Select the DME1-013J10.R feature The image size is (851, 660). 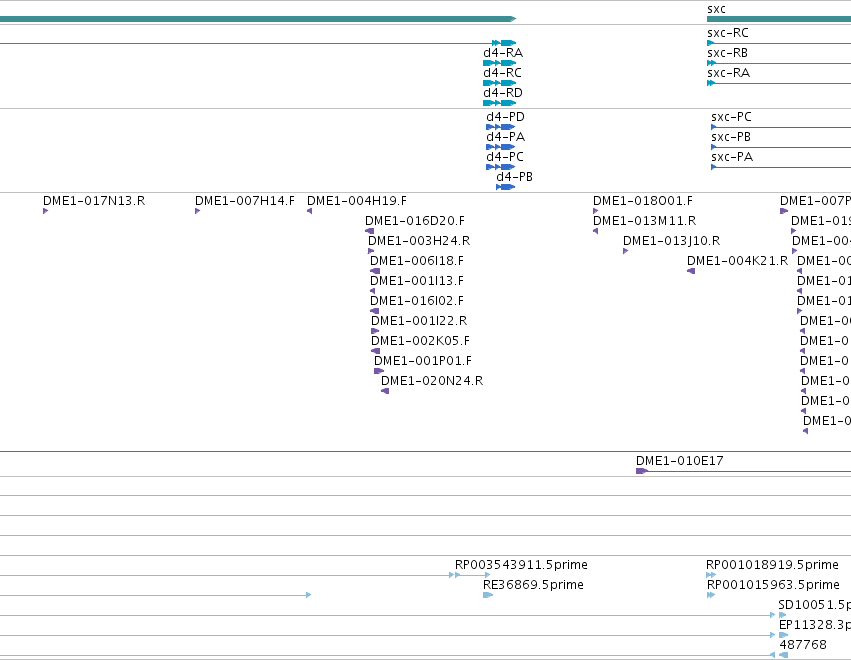coord(626,251)
